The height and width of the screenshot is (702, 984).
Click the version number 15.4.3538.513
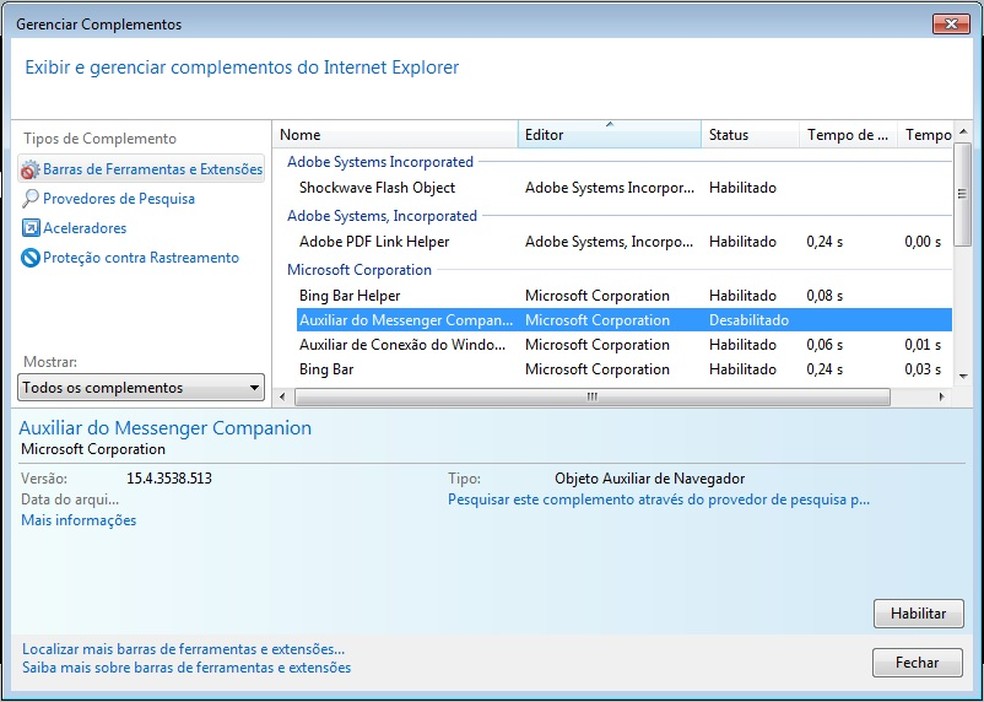pyautogui.click(x=169, y=479)
